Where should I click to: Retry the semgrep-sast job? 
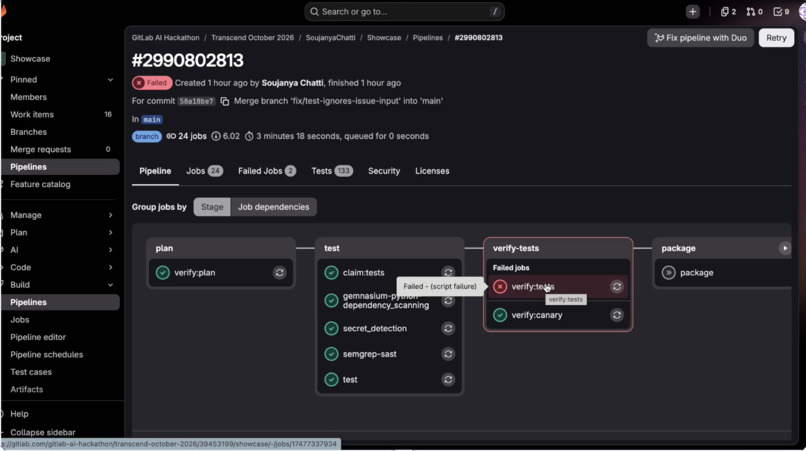pyautogui.click(x=448, y=354)
